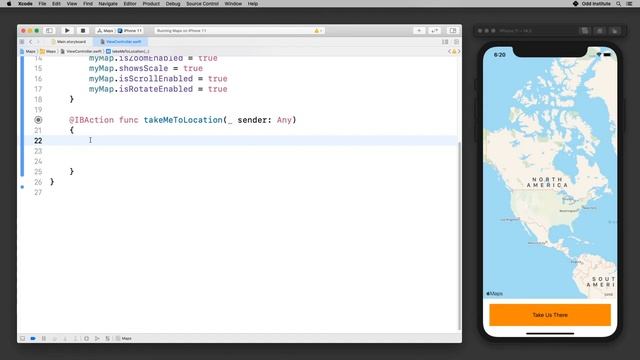Viewport: 640px width, 360px height.
Task: Click the code review arrows button
Action: (x=434, y=31)
